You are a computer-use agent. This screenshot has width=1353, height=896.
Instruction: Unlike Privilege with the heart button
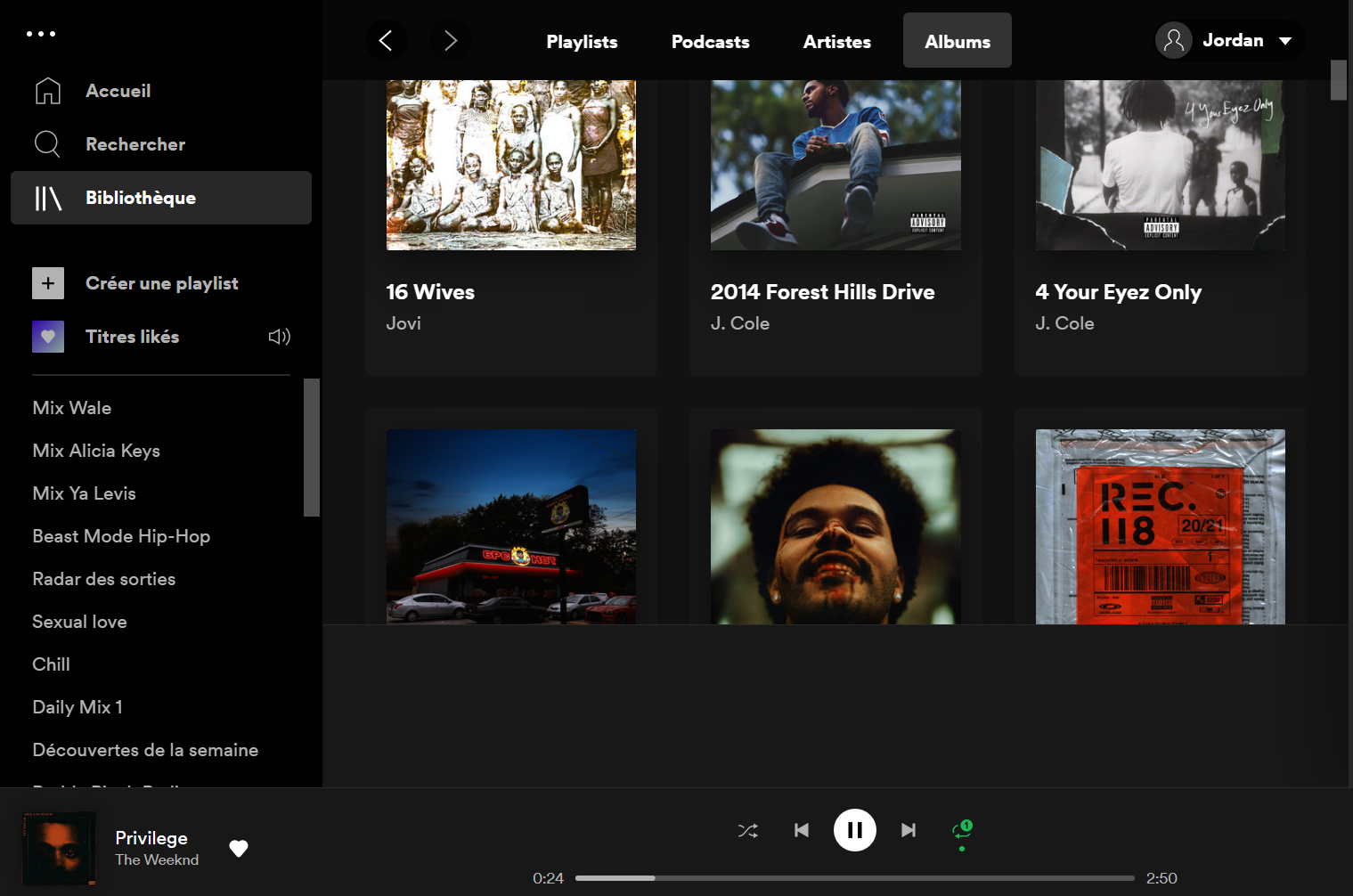point(239,849)
